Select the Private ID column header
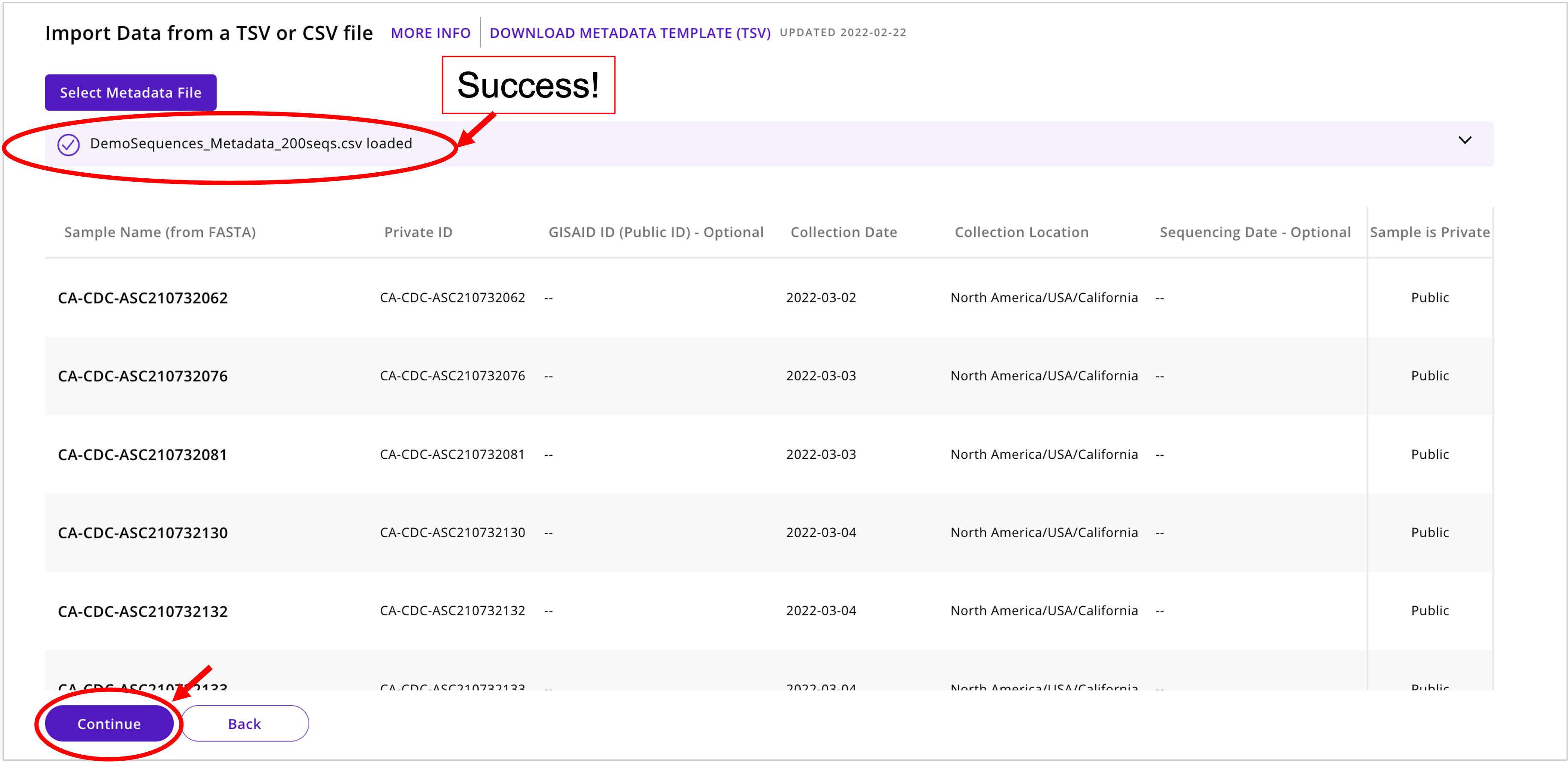Viewport: 1568px width, 762px height. pos(418,232)
